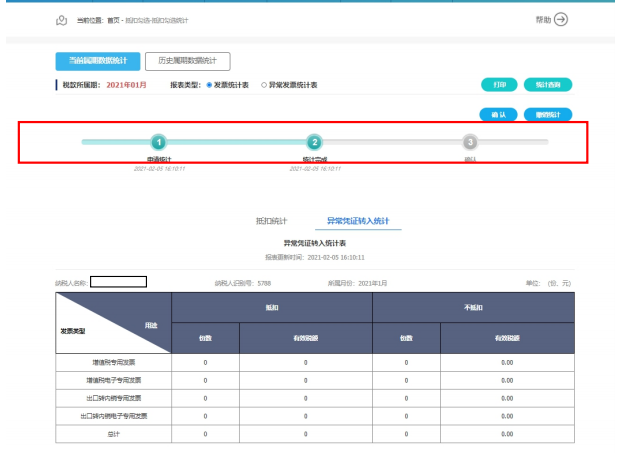Click the 0.00 value in 合计 row
The image size is (629, 455).
coord(507,434)
